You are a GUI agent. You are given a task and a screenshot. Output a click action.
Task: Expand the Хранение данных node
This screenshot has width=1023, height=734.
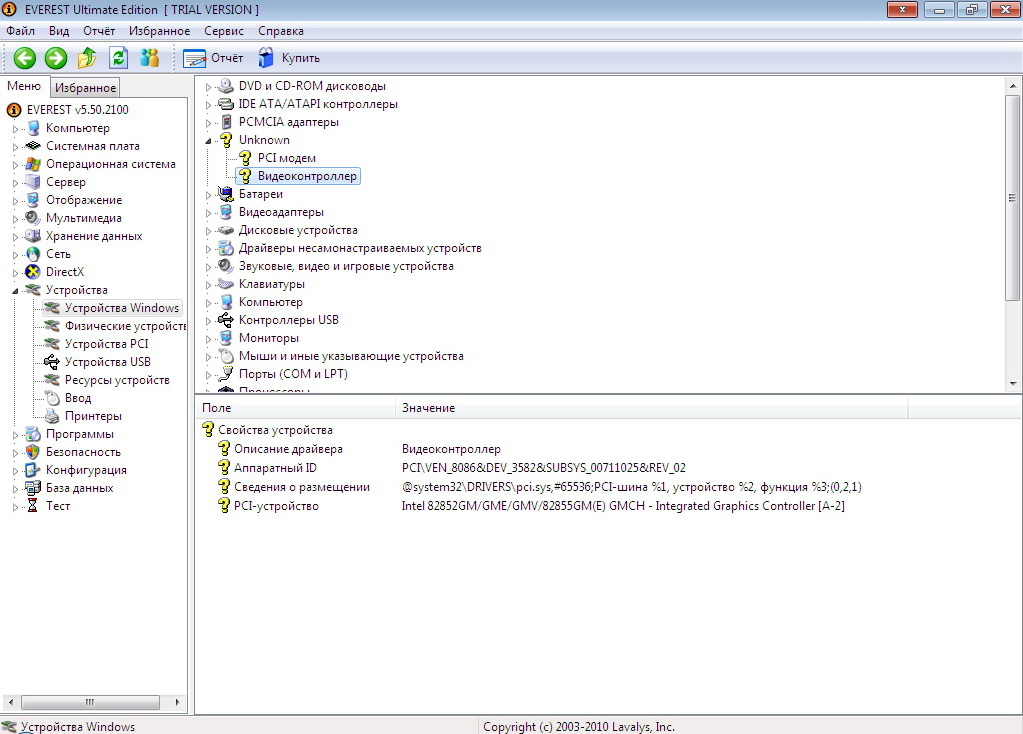[x=15, y=237]
